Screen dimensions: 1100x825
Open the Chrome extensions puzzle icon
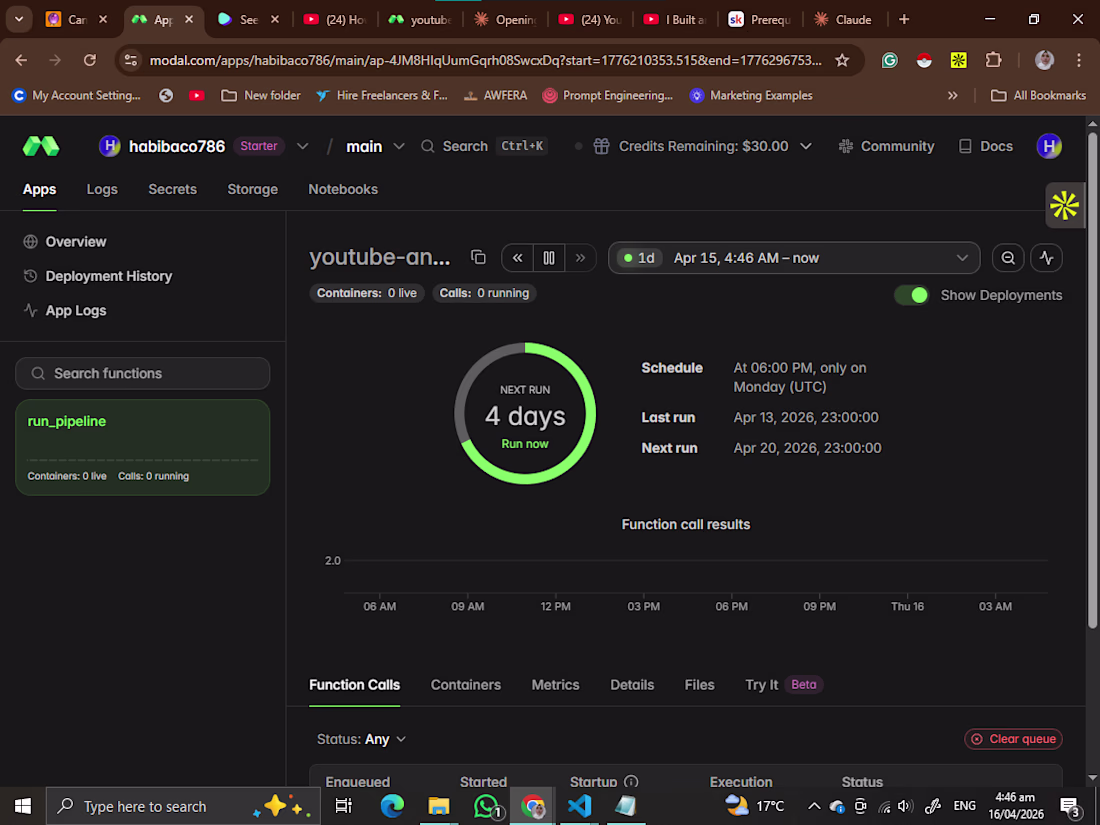point(993,60)
